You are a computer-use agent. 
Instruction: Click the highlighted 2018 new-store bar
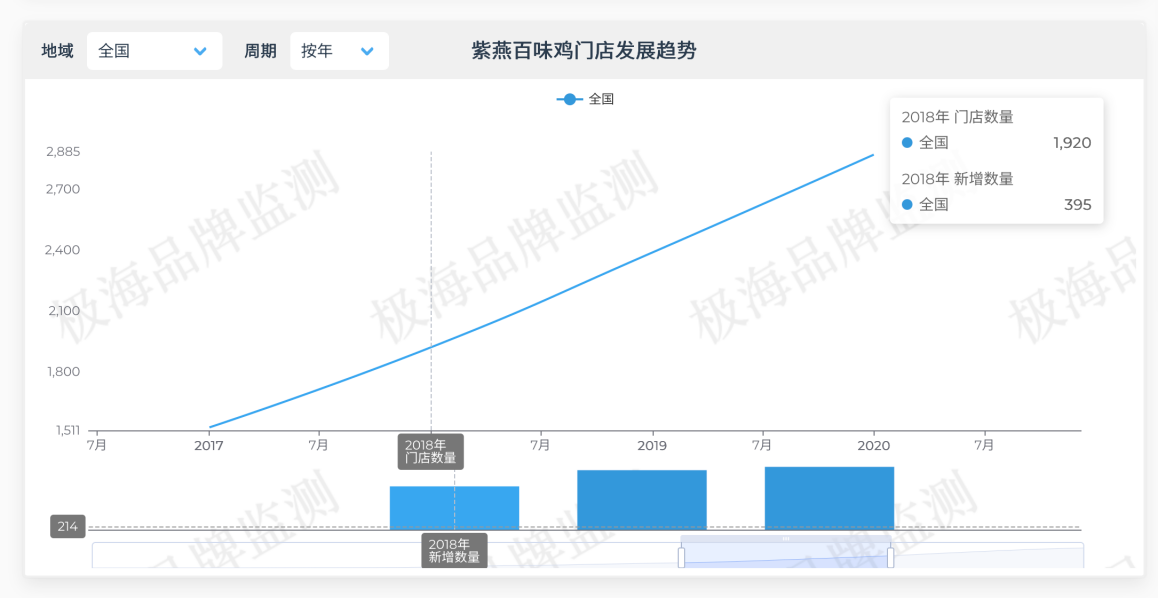[x=454, y=507]
